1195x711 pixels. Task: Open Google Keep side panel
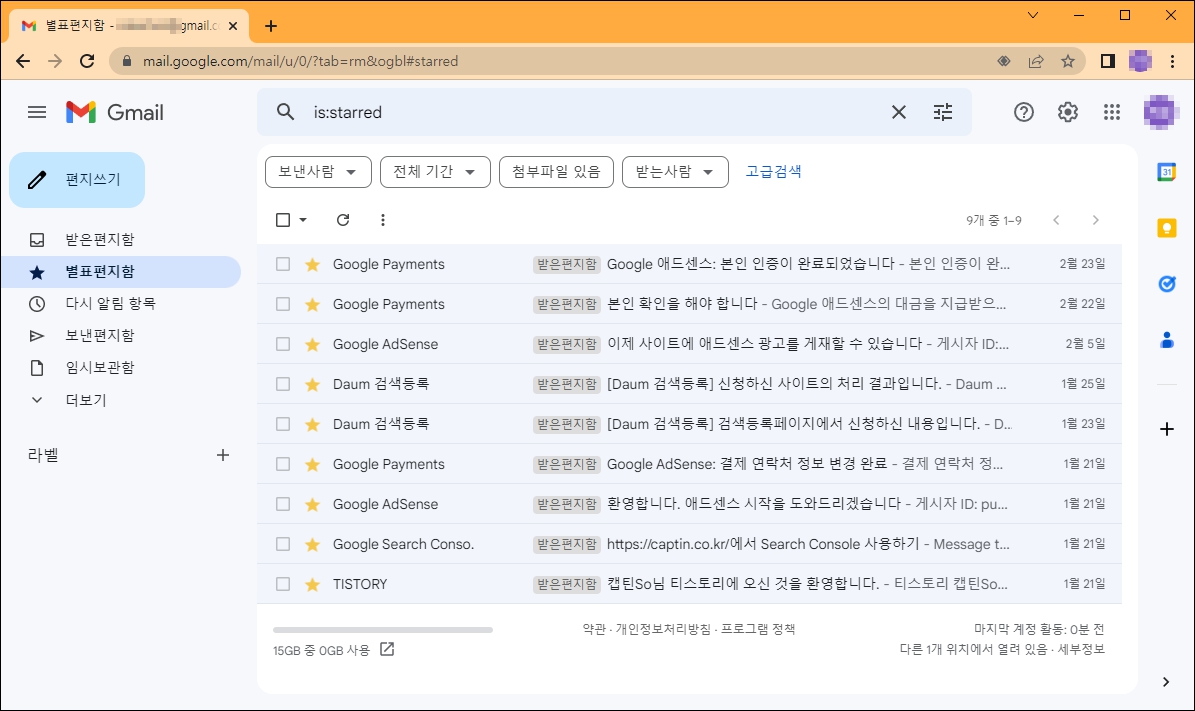click(1167, 227)
